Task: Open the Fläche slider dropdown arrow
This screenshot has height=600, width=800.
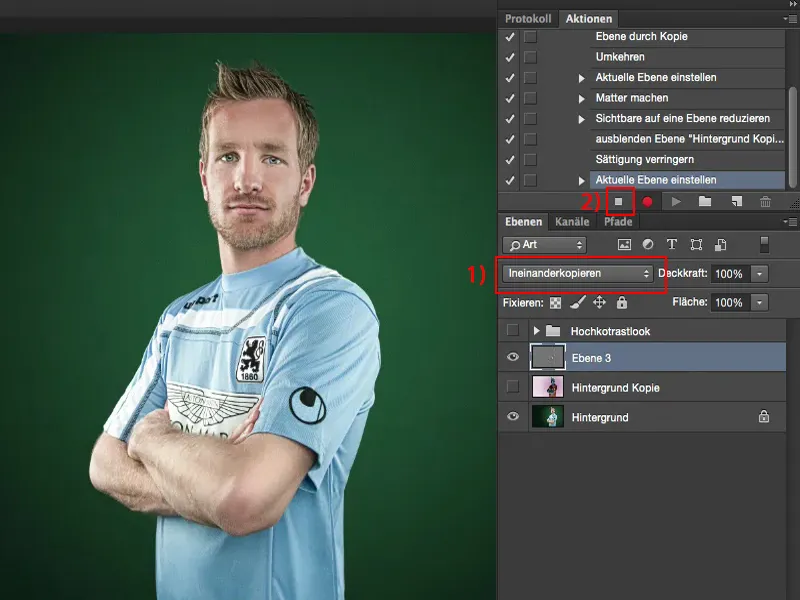Action: 759,303
